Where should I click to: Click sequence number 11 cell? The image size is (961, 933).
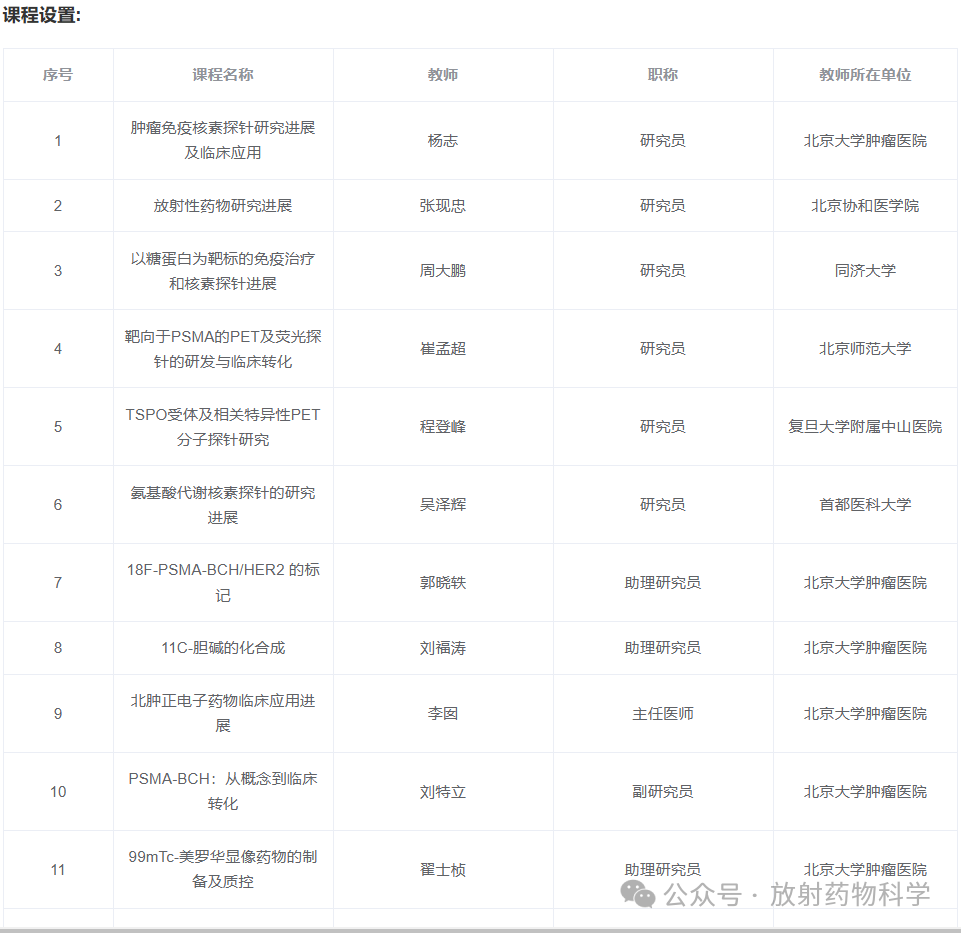click(x=58, y=869)
